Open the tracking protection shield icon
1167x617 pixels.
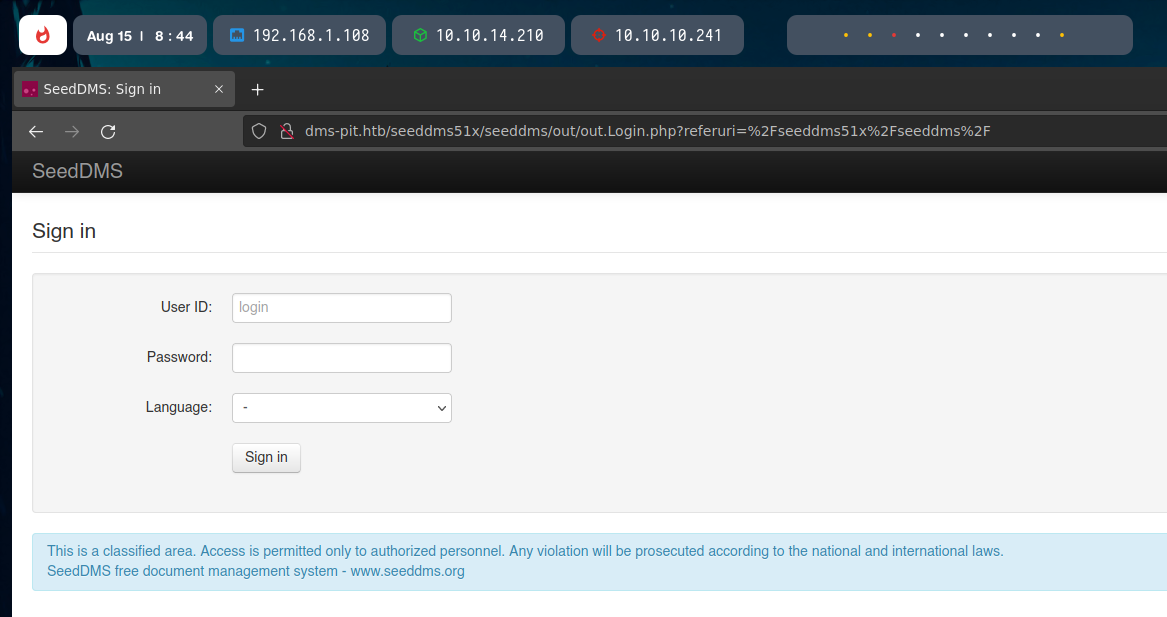[x=259, y=132]
